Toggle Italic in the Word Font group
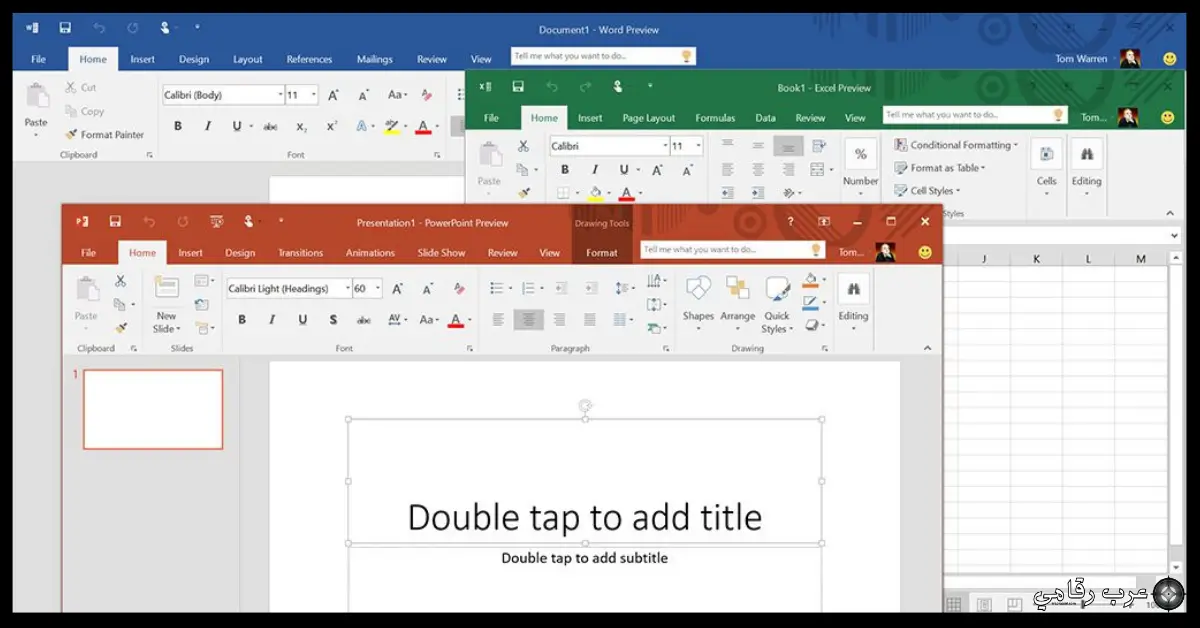The width and height of the screenshot is (1200, 628). [x=208, y=127]
